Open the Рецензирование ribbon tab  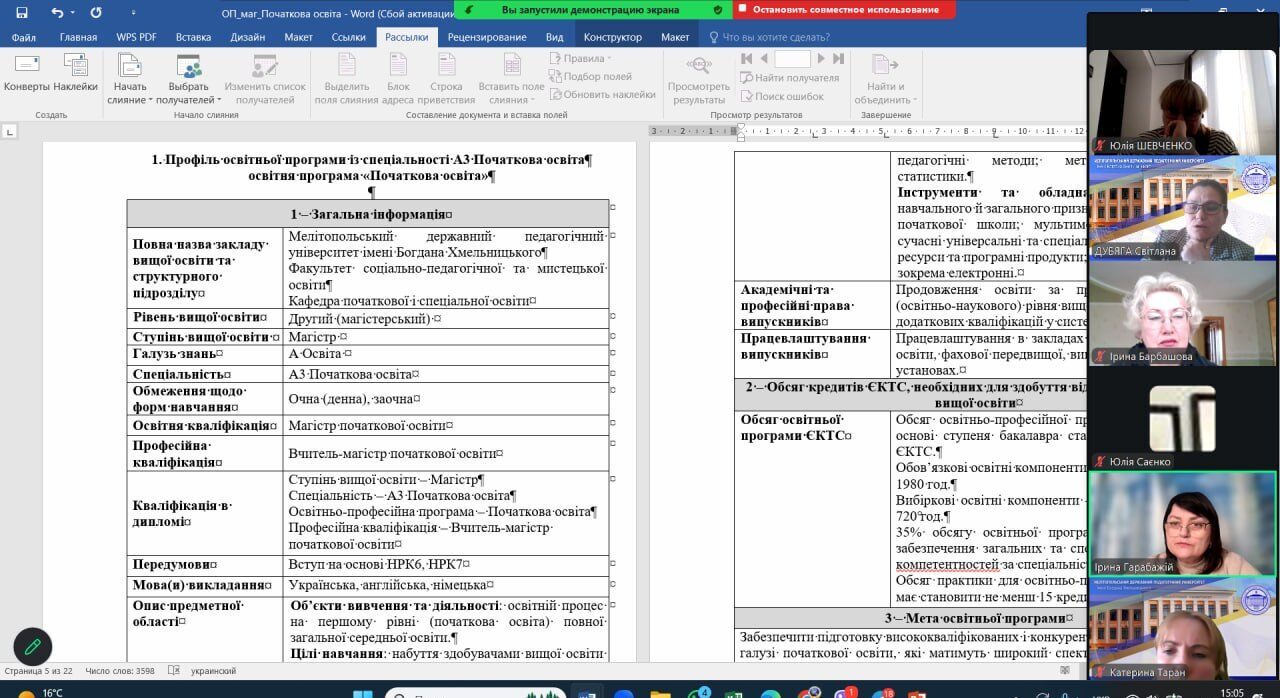(487, 37)
